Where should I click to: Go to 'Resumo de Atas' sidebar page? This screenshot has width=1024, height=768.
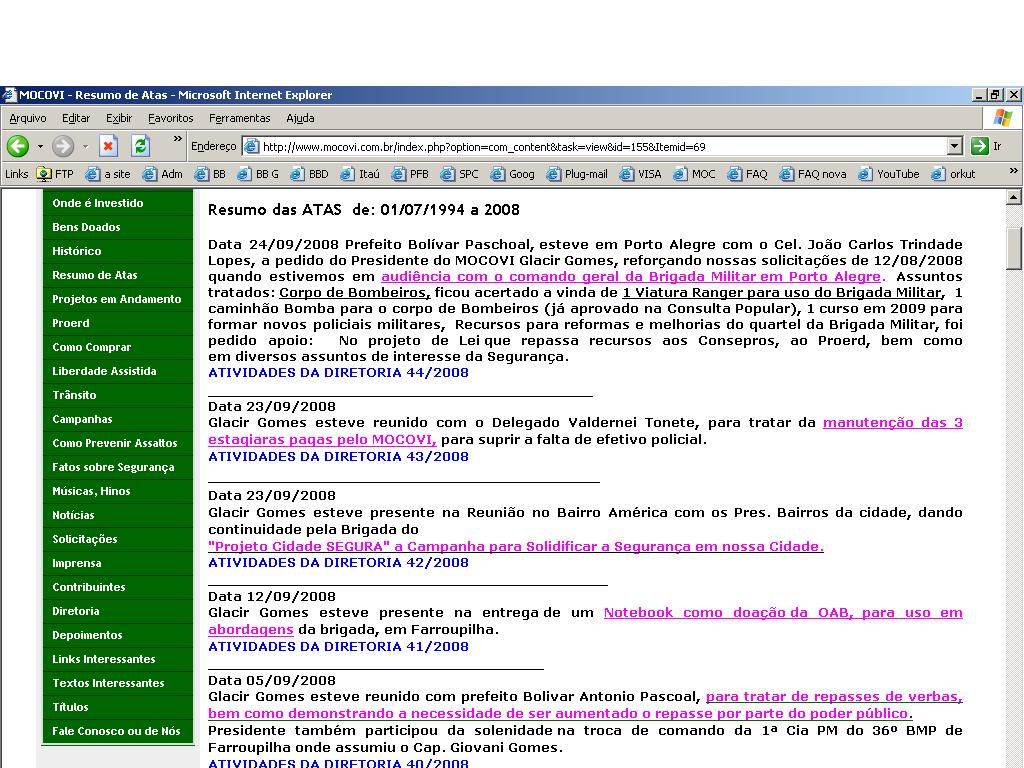(x=118, y=275)
